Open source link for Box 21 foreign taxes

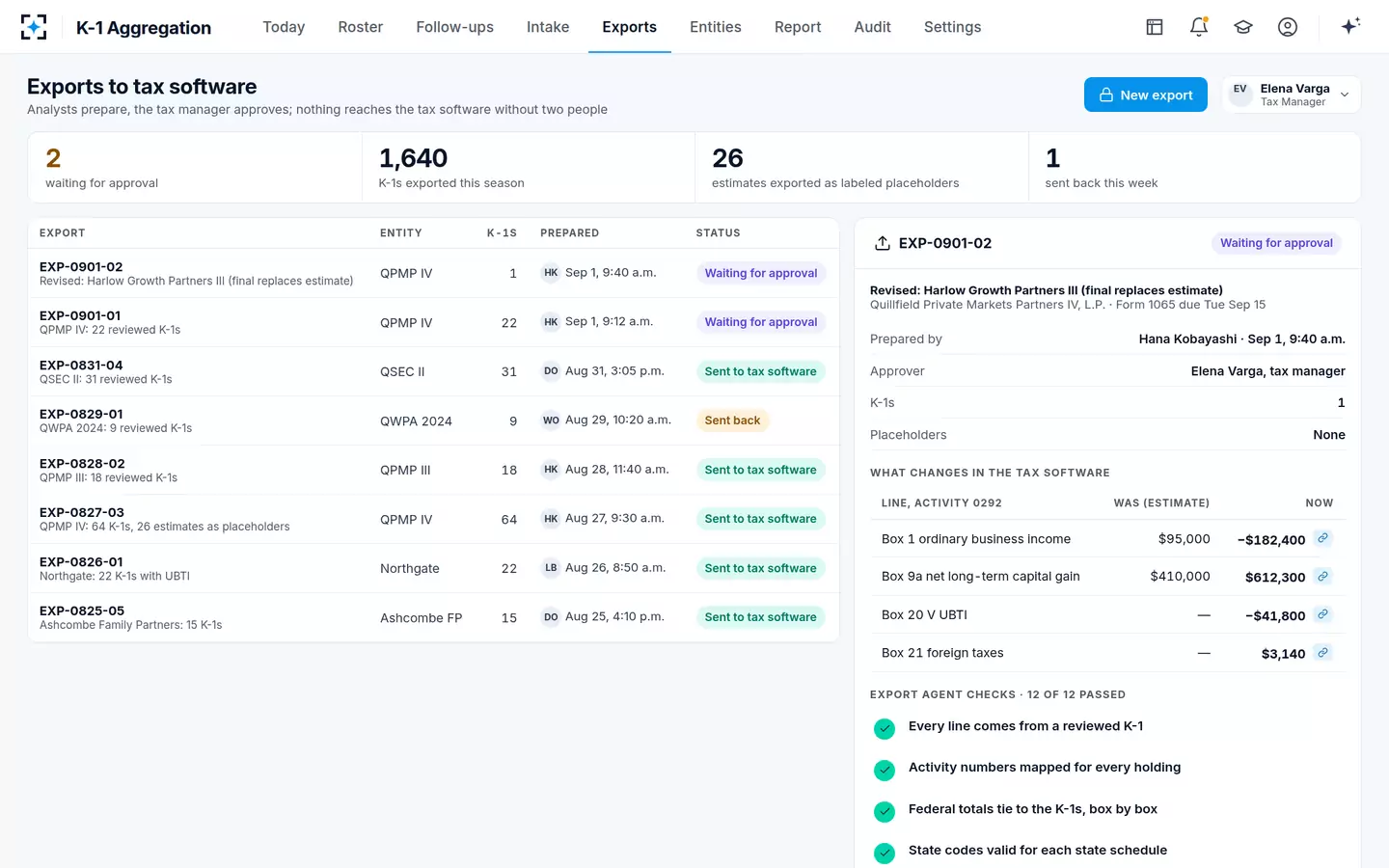pyautogui.click(x=1323, y=652)
